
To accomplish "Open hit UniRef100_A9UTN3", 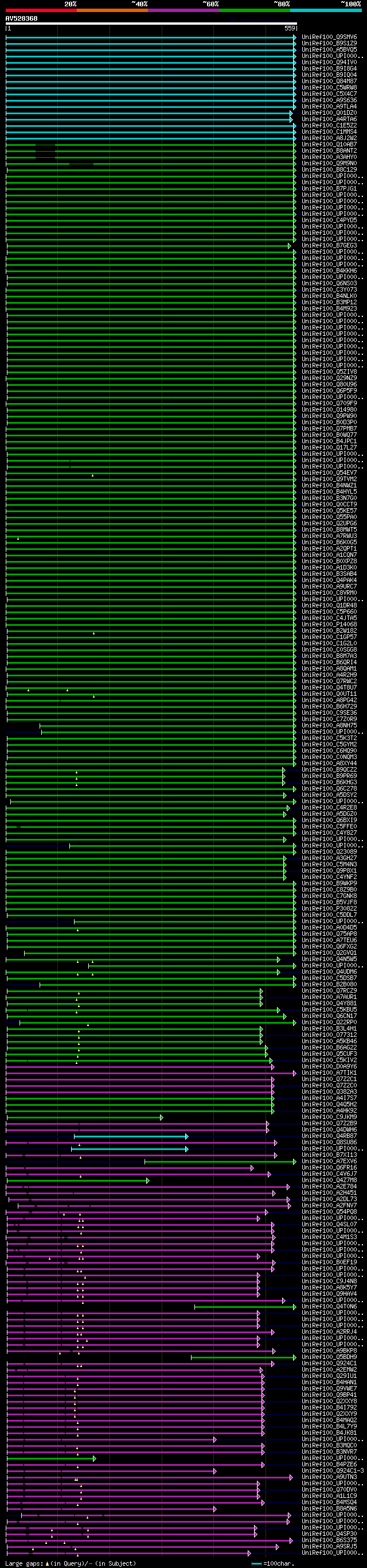I will pos(329,1477).
